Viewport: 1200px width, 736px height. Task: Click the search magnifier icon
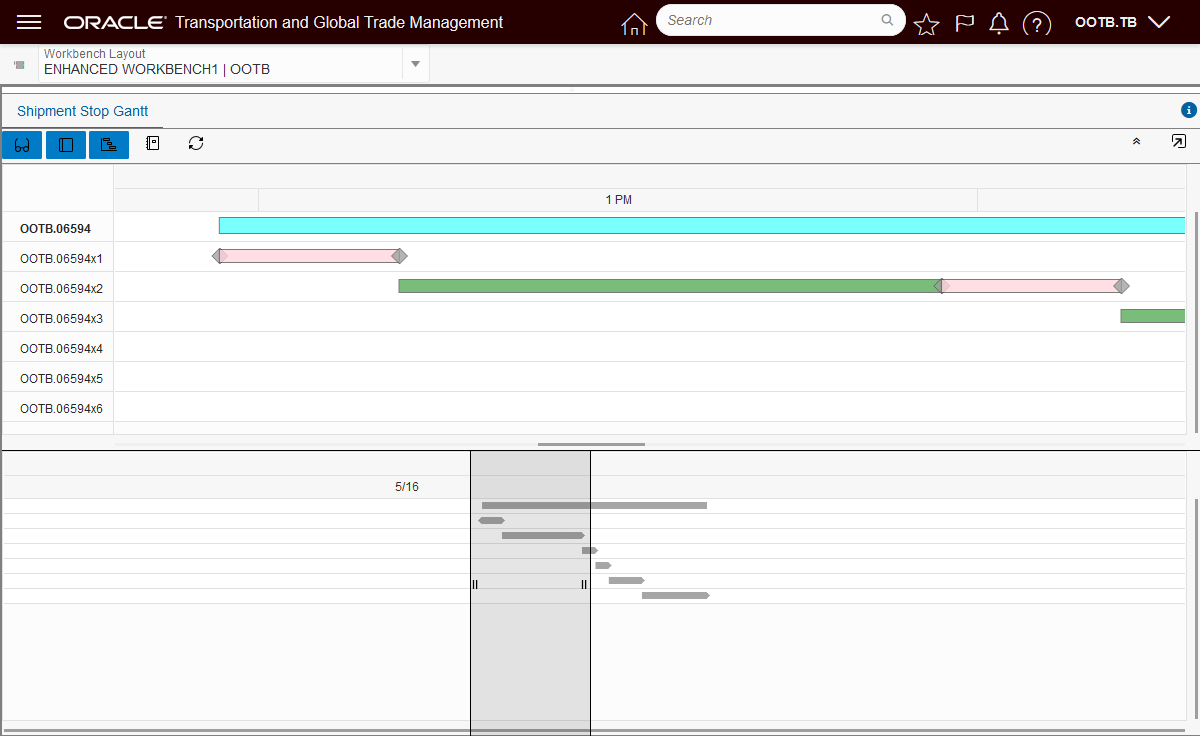click(887, 20)
